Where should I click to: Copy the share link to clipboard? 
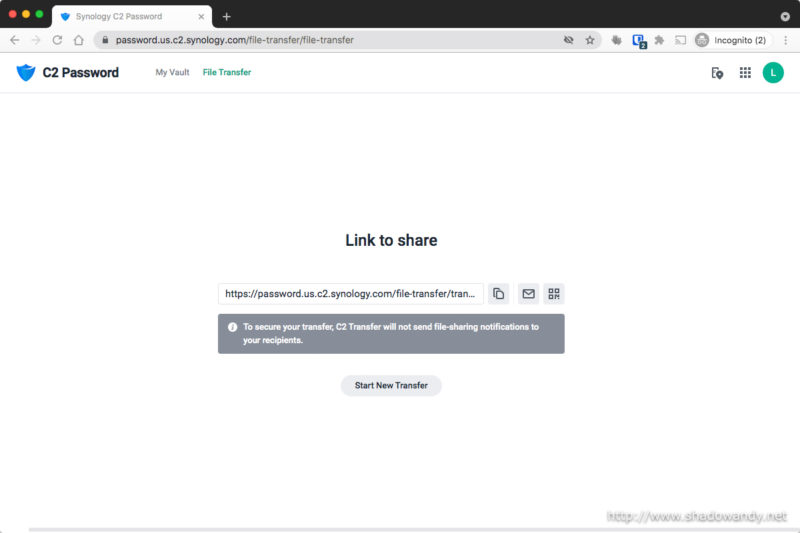pyautogui.click(x=498, y=294)
